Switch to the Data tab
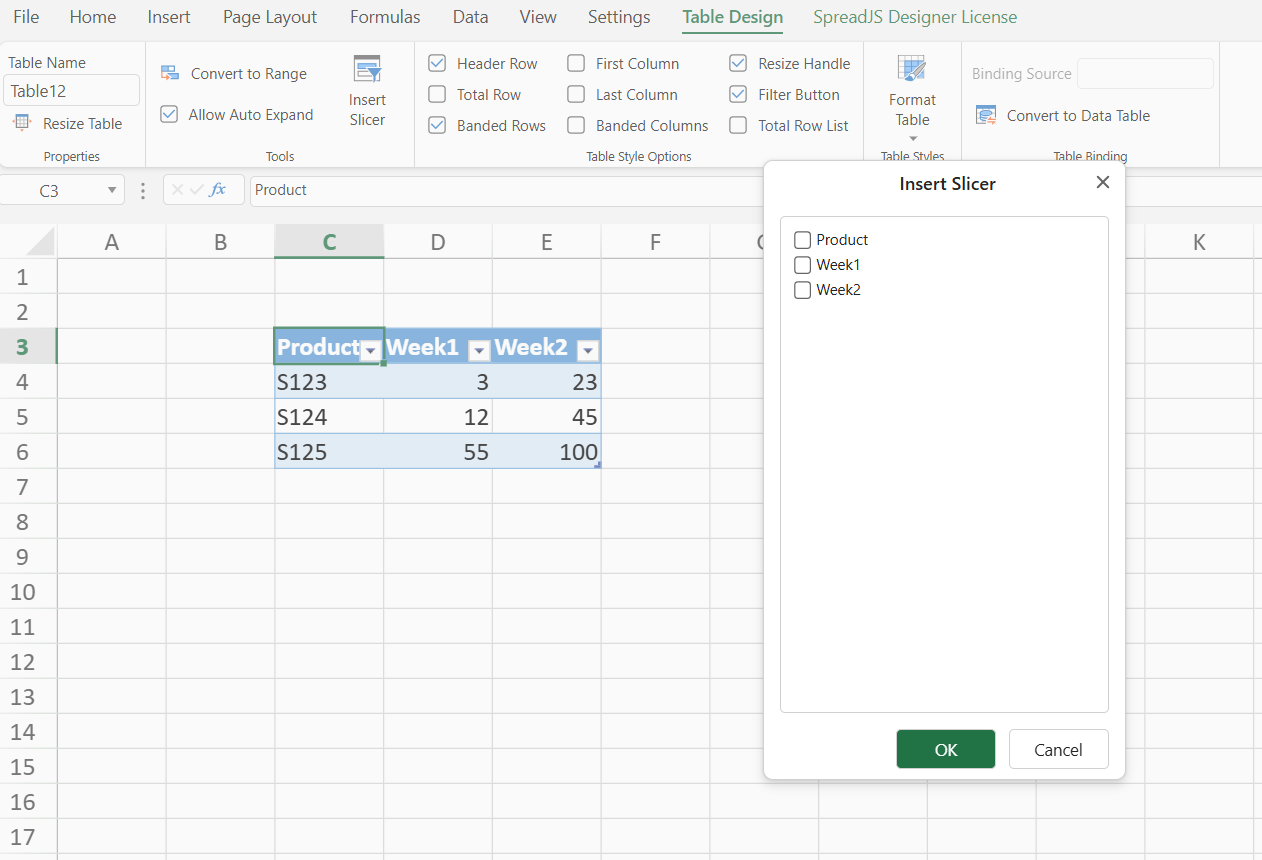This screenshot has height=860, width=1262. click(470, 17)
